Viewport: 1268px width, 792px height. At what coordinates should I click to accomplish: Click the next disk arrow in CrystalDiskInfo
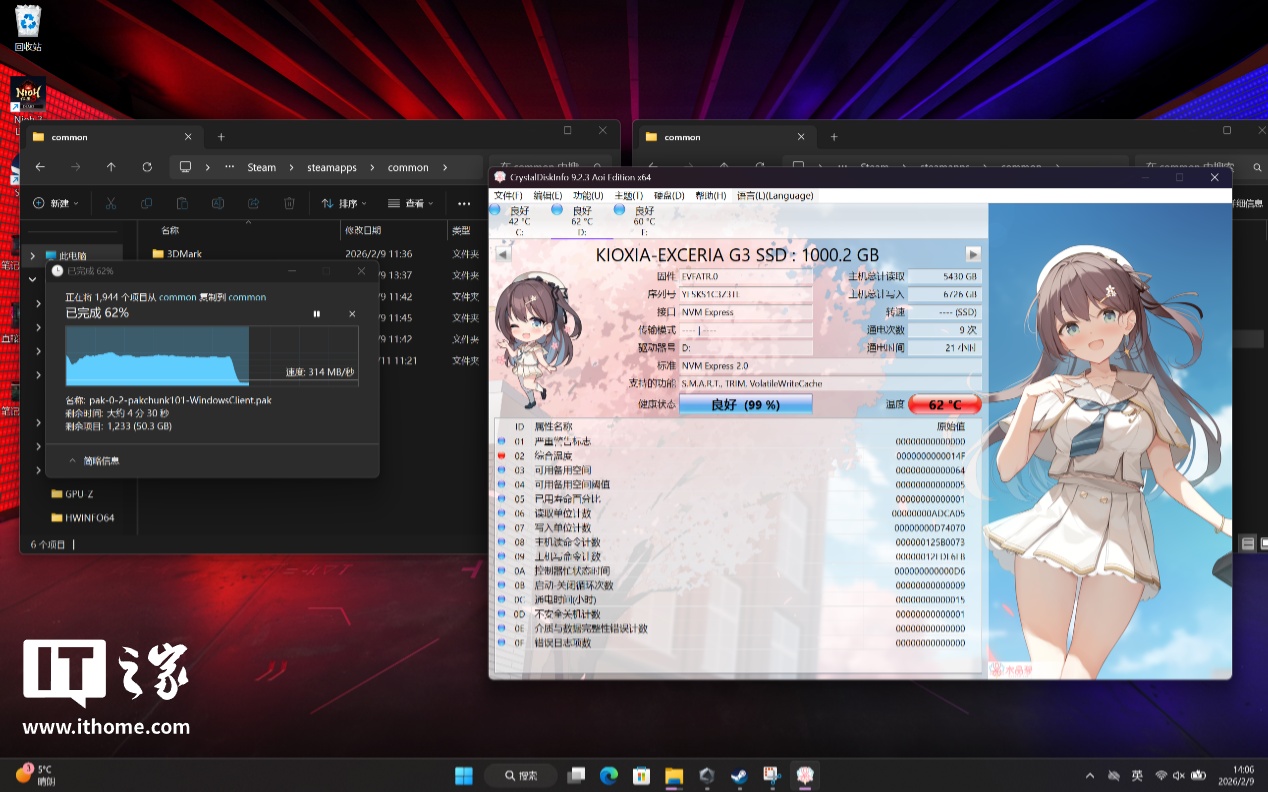click(x=972, y=254)
